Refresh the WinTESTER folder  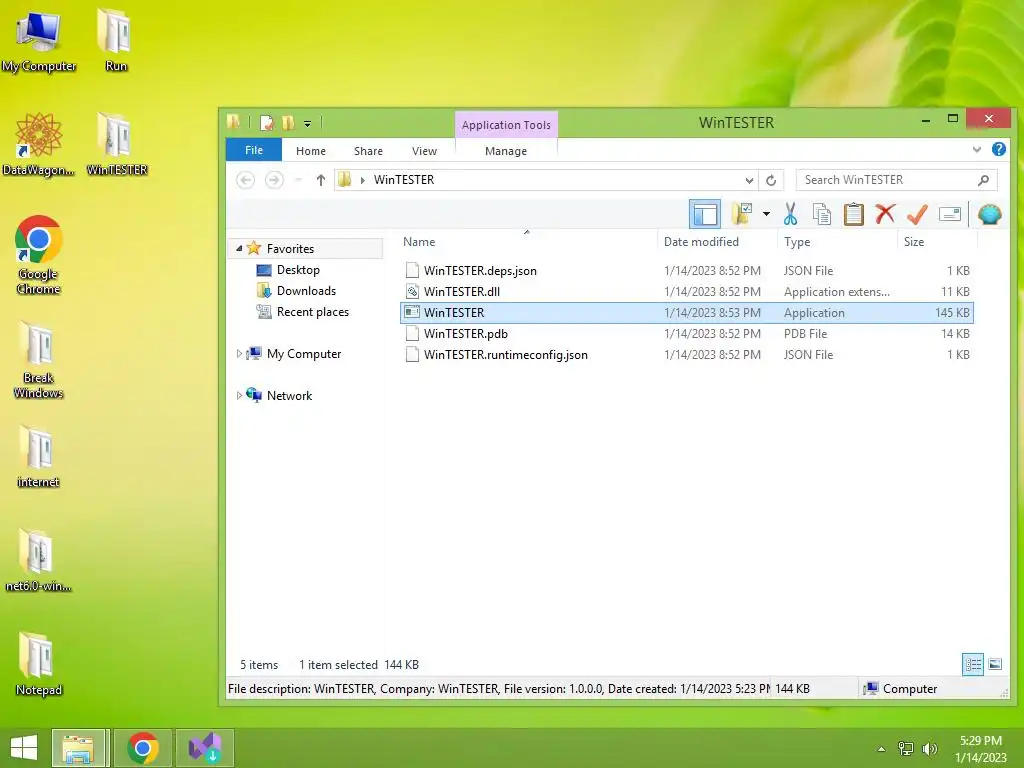tap(771, 180)
